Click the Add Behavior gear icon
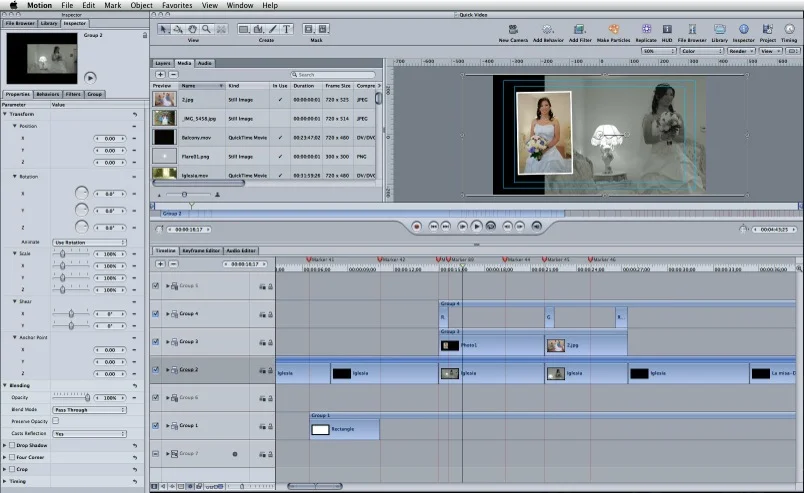 click(548, 29)
